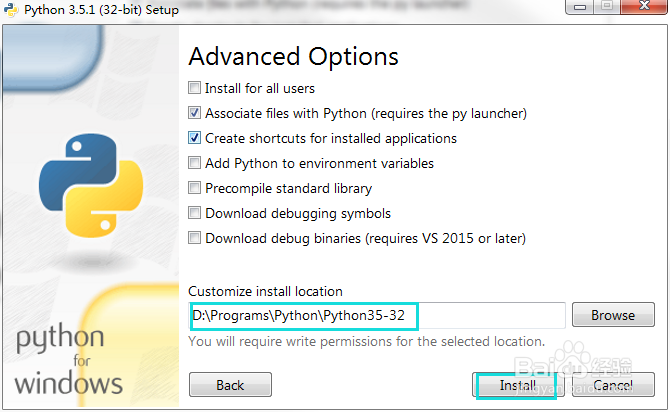
Task: Enable Install for all users checkbox
Action: (x=194, y=88)
